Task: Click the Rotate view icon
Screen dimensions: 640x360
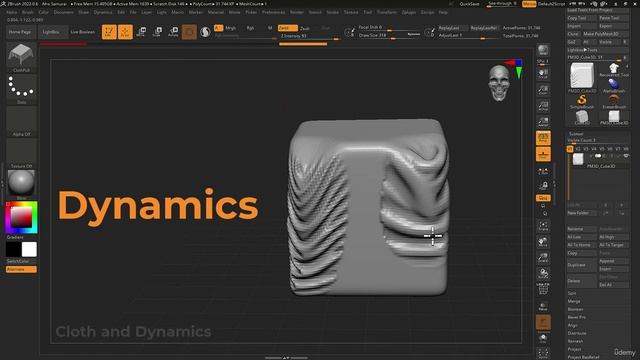Action: (543, 273)
